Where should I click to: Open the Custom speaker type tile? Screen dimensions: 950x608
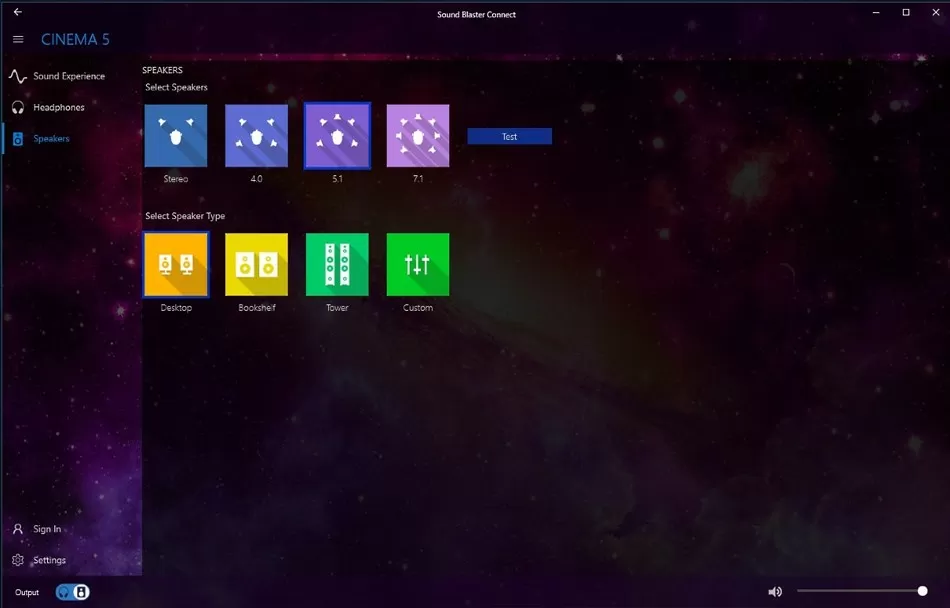418,265
